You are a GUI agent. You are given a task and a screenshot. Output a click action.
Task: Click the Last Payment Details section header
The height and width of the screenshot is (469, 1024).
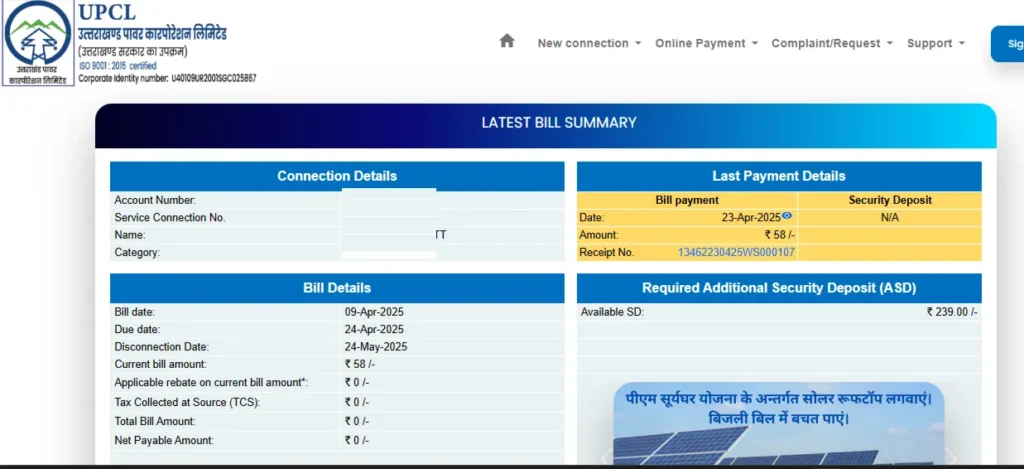[x=779, y=176]
